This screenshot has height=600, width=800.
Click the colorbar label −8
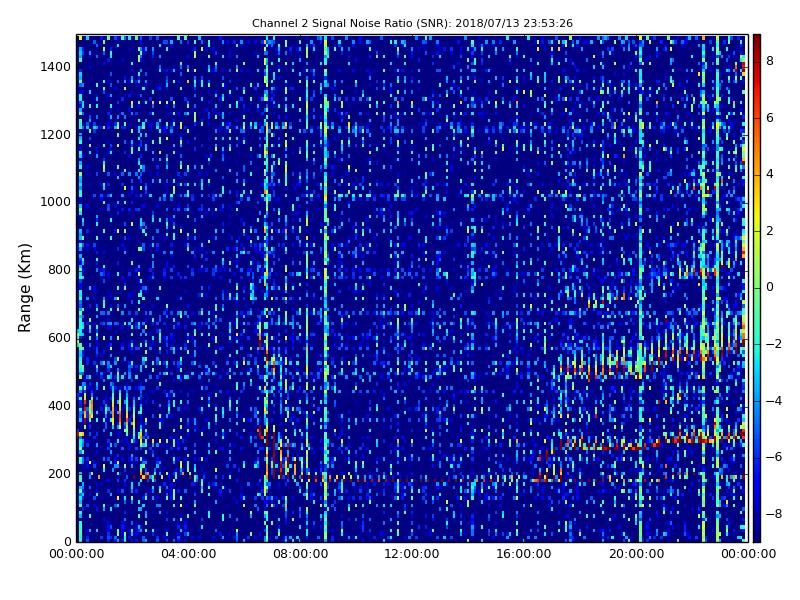pos(774,514)
